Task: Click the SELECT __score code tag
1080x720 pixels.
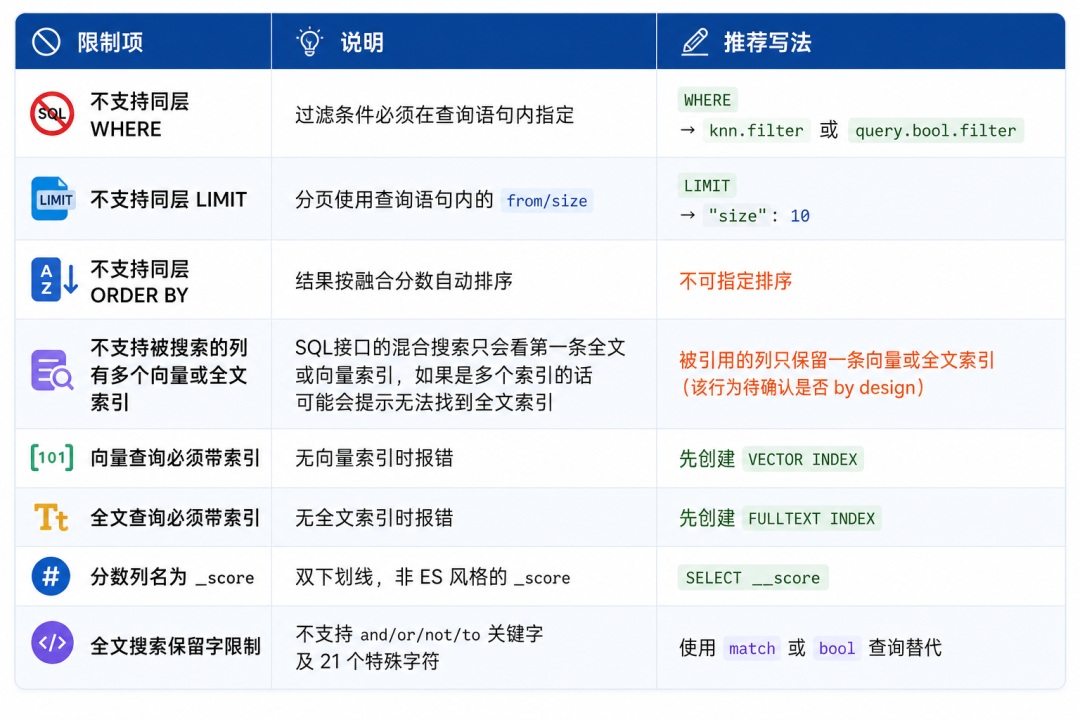Action: click(753, 578)
